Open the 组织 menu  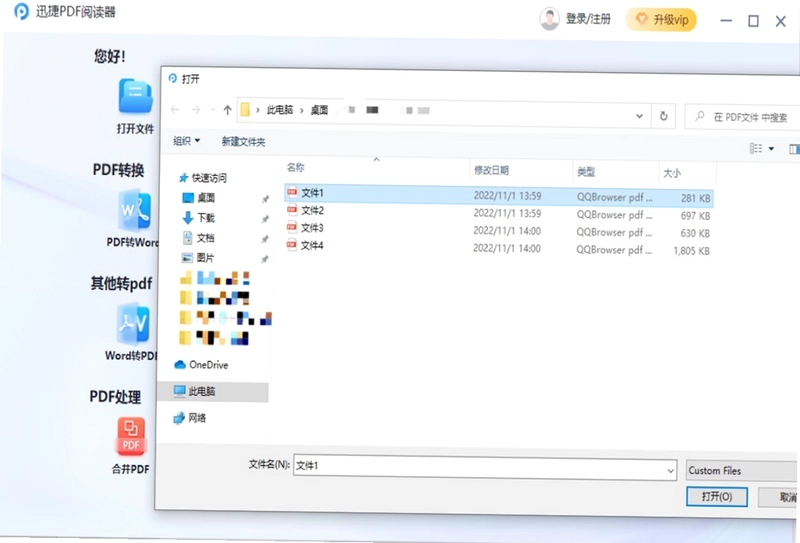click(186, 141)
